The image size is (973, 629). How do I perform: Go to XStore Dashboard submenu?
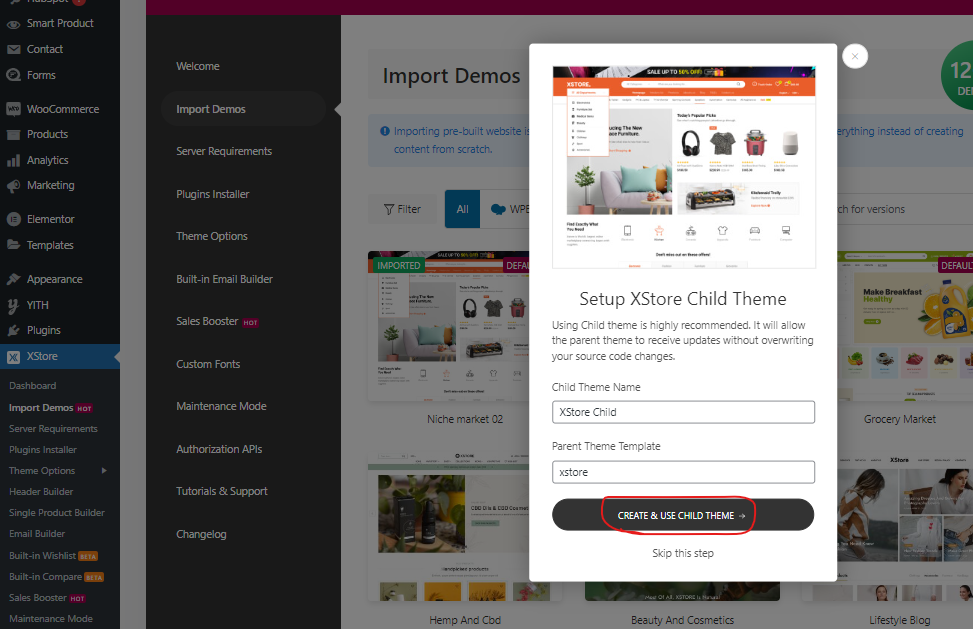[x=32, y=386]
